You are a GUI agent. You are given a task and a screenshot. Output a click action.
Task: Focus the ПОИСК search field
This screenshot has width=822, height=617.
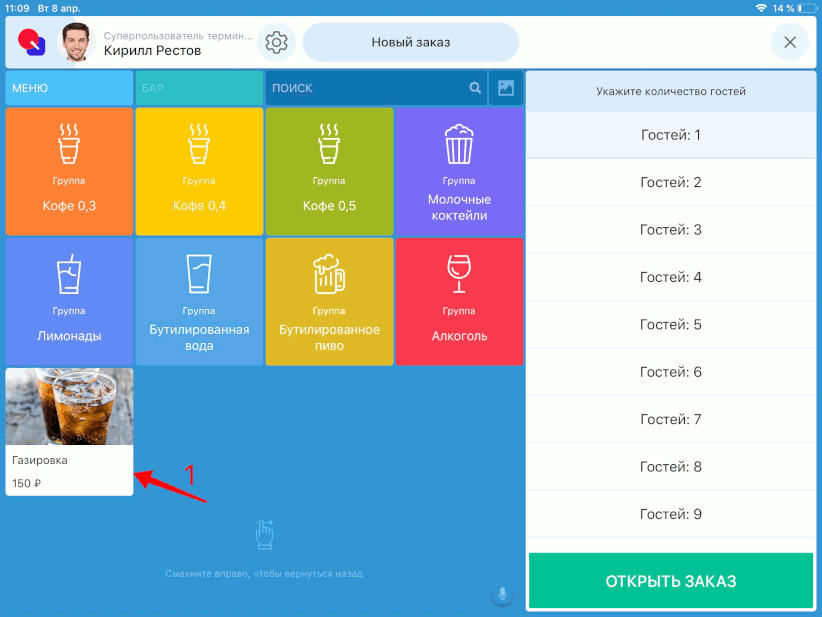[x=365, y=88]
